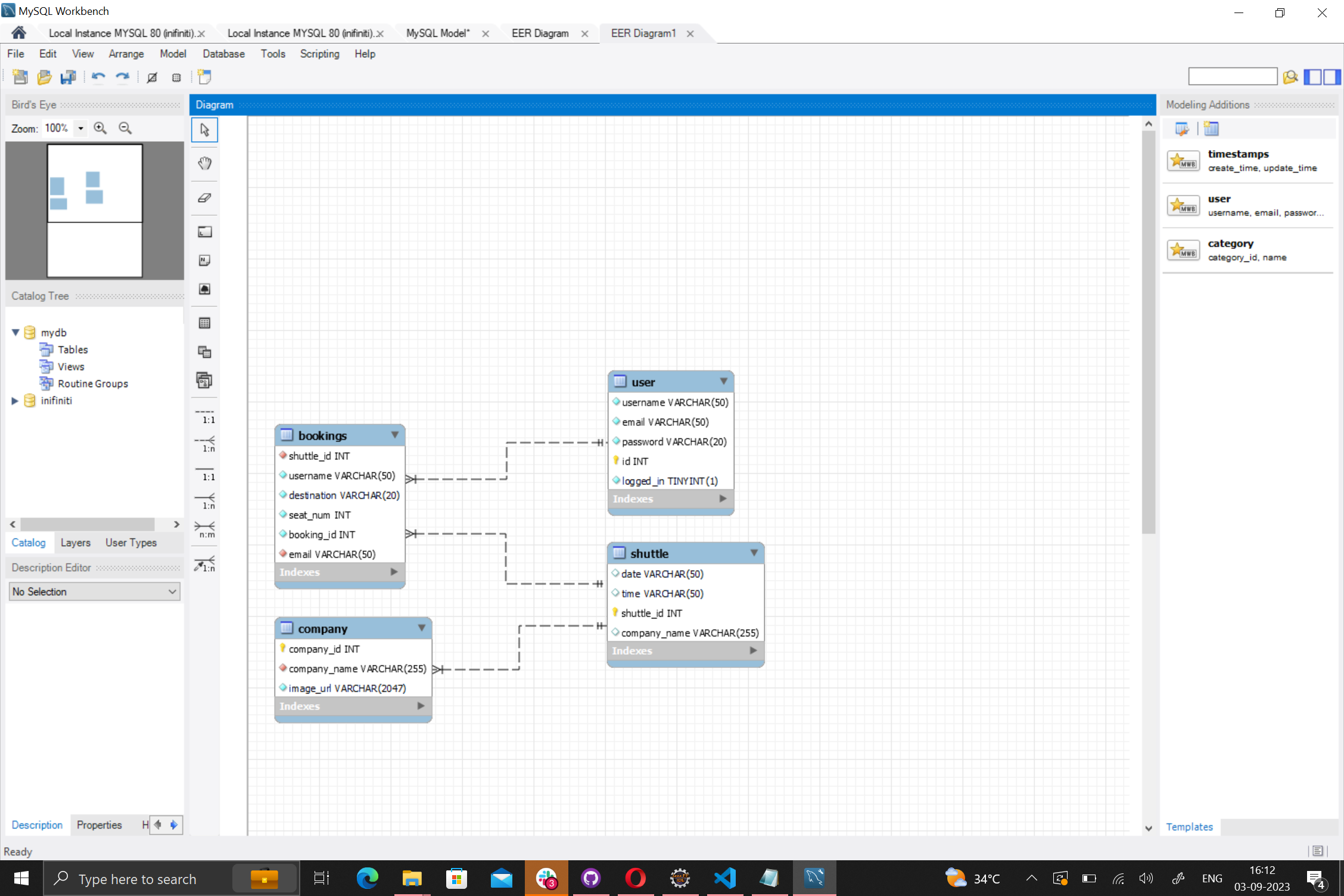This screenshot has height=896, width=1344.
Task: Toggle the align-to-grid toolbar icon
Action: point(176,77)
